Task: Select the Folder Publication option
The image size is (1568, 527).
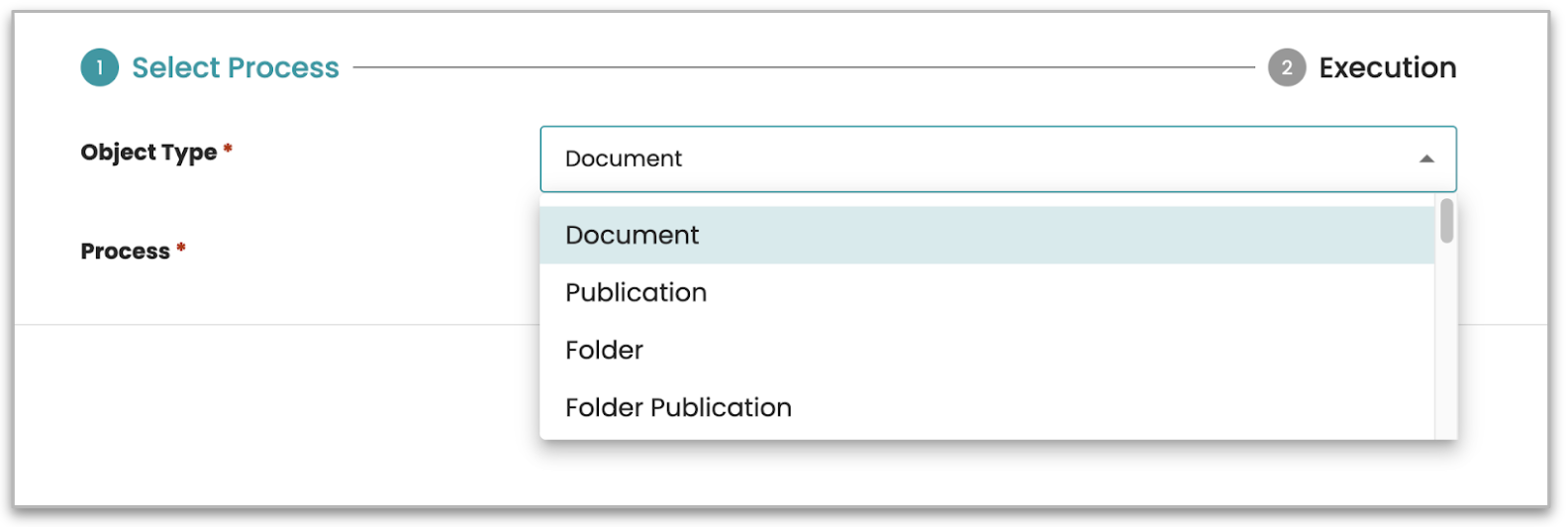Action: point(678,407)
